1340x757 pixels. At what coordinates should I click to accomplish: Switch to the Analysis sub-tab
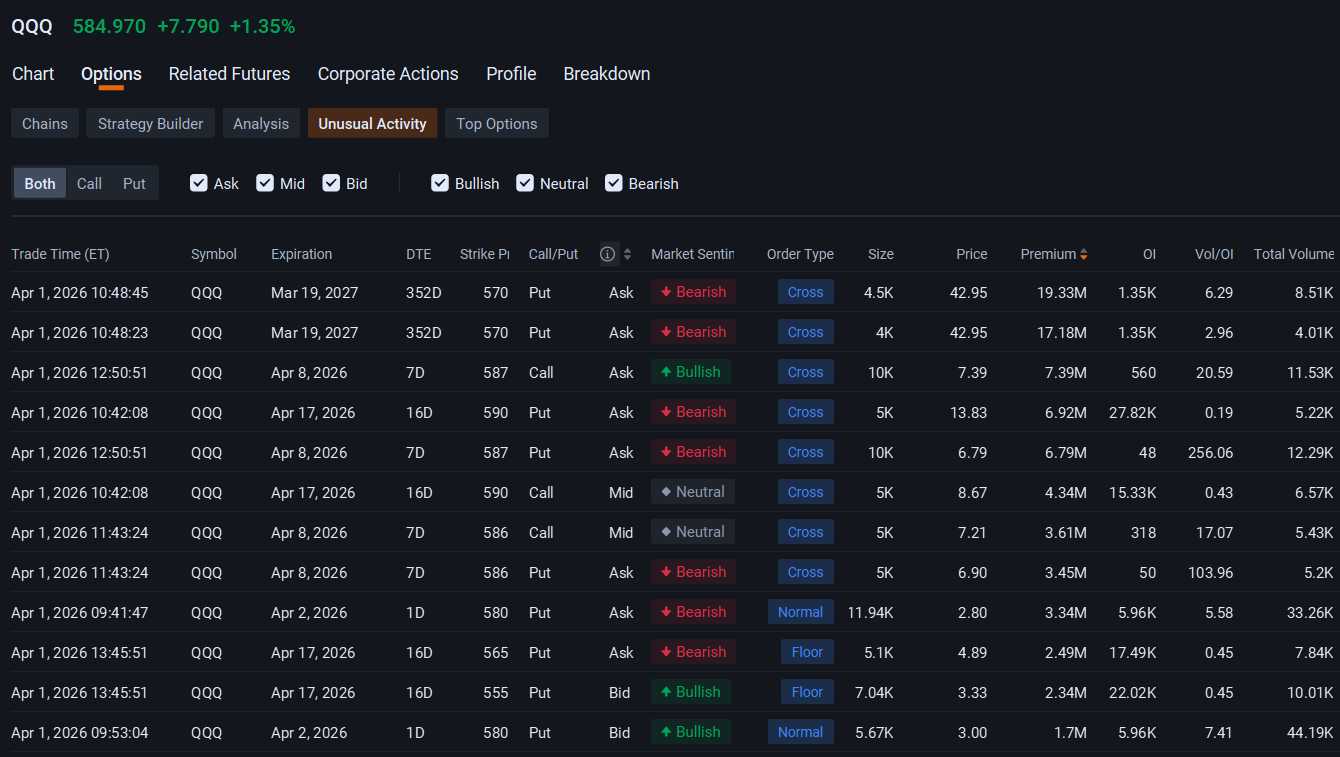point(261,123)
